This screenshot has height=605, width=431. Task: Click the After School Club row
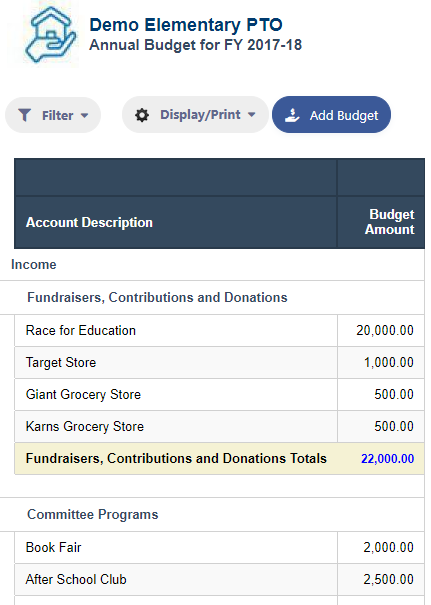219,579
